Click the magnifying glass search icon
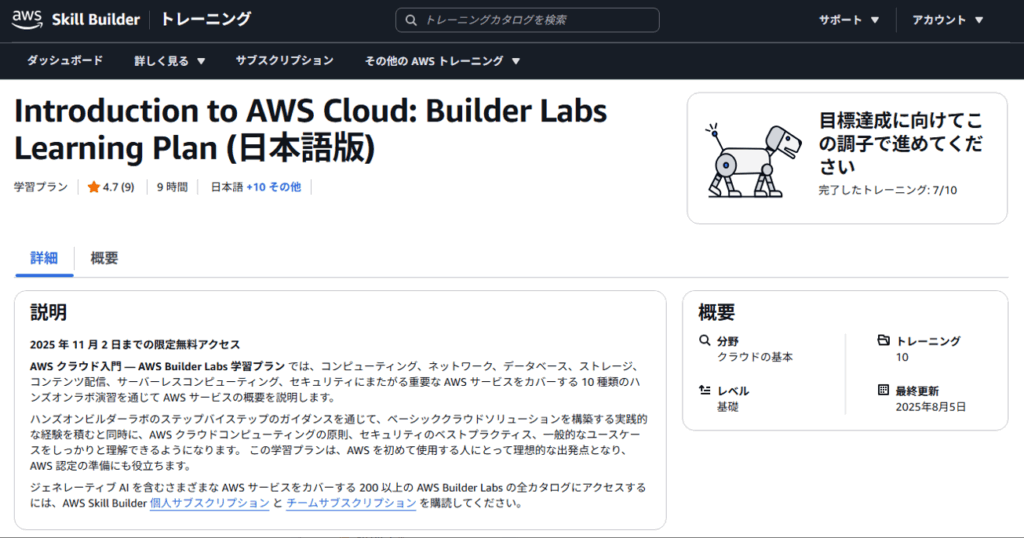 [x=411, y=20]
